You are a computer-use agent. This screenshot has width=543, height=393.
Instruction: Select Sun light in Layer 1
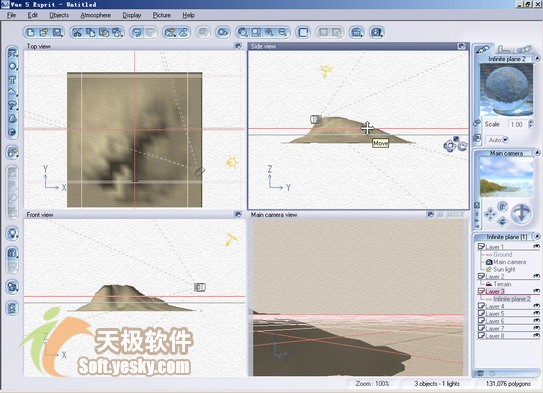point(504,269)
